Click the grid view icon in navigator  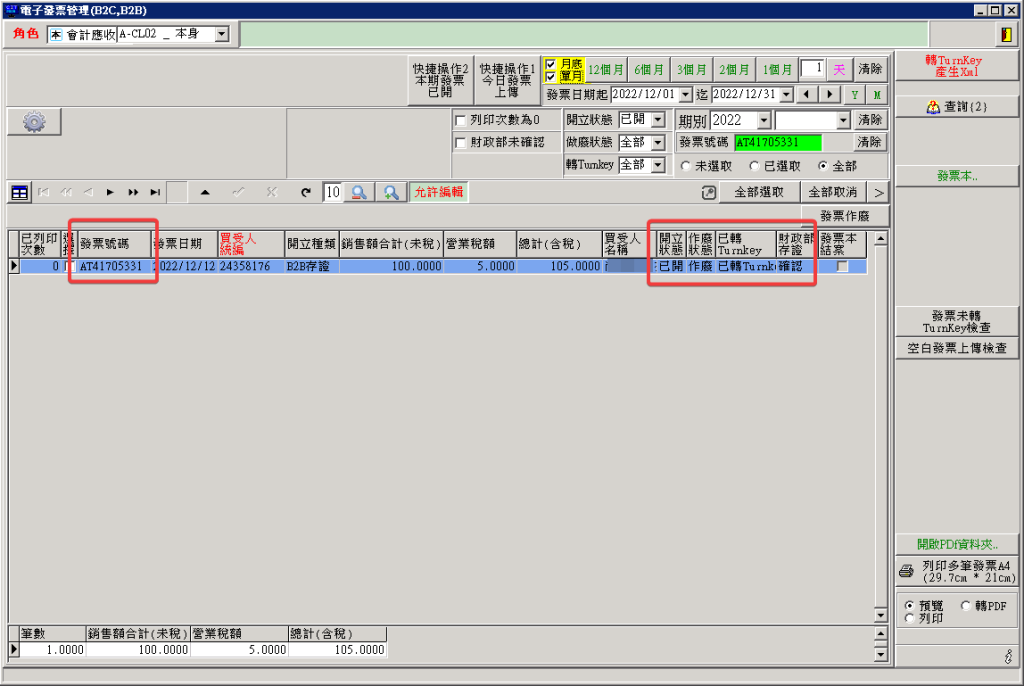19,192
